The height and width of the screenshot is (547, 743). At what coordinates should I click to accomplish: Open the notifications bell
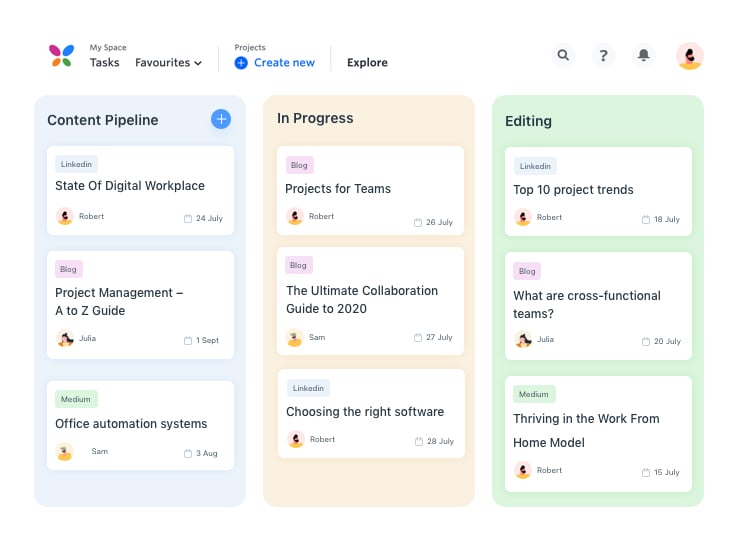point(643,55)
